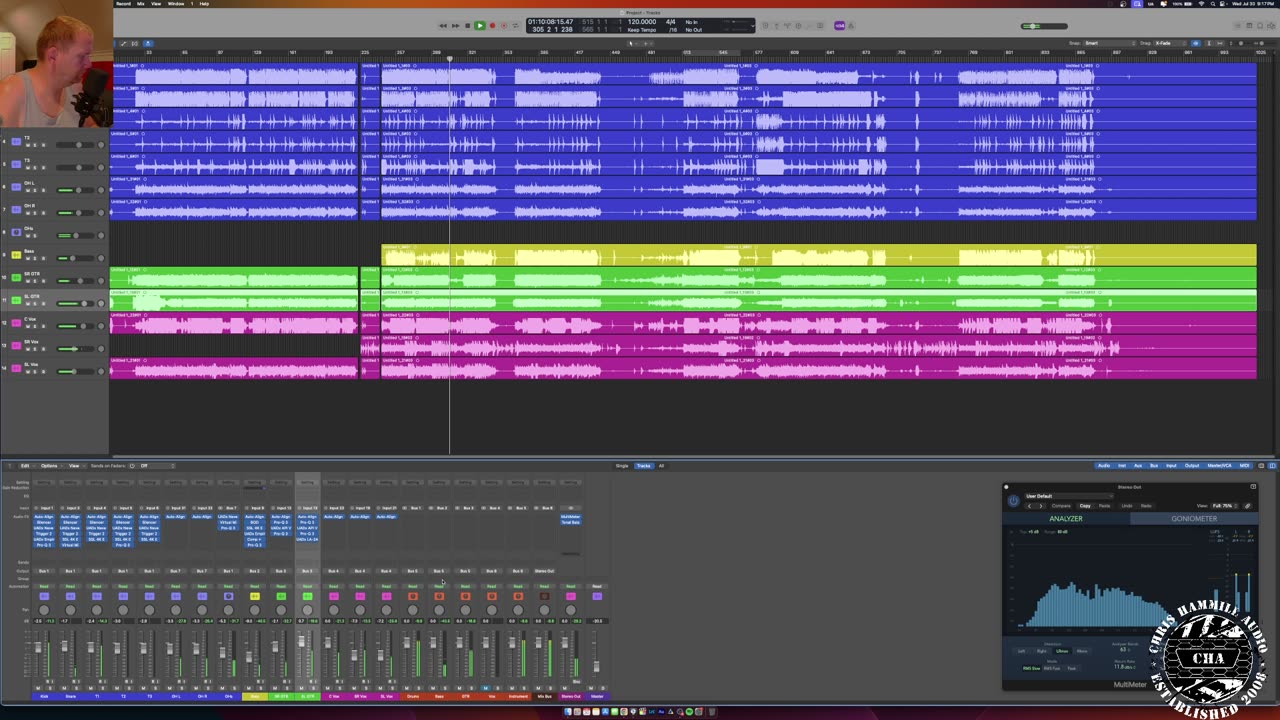Click the Master channel volume fader
Screen dimensions: 1280x720
[x=596, y=666]
